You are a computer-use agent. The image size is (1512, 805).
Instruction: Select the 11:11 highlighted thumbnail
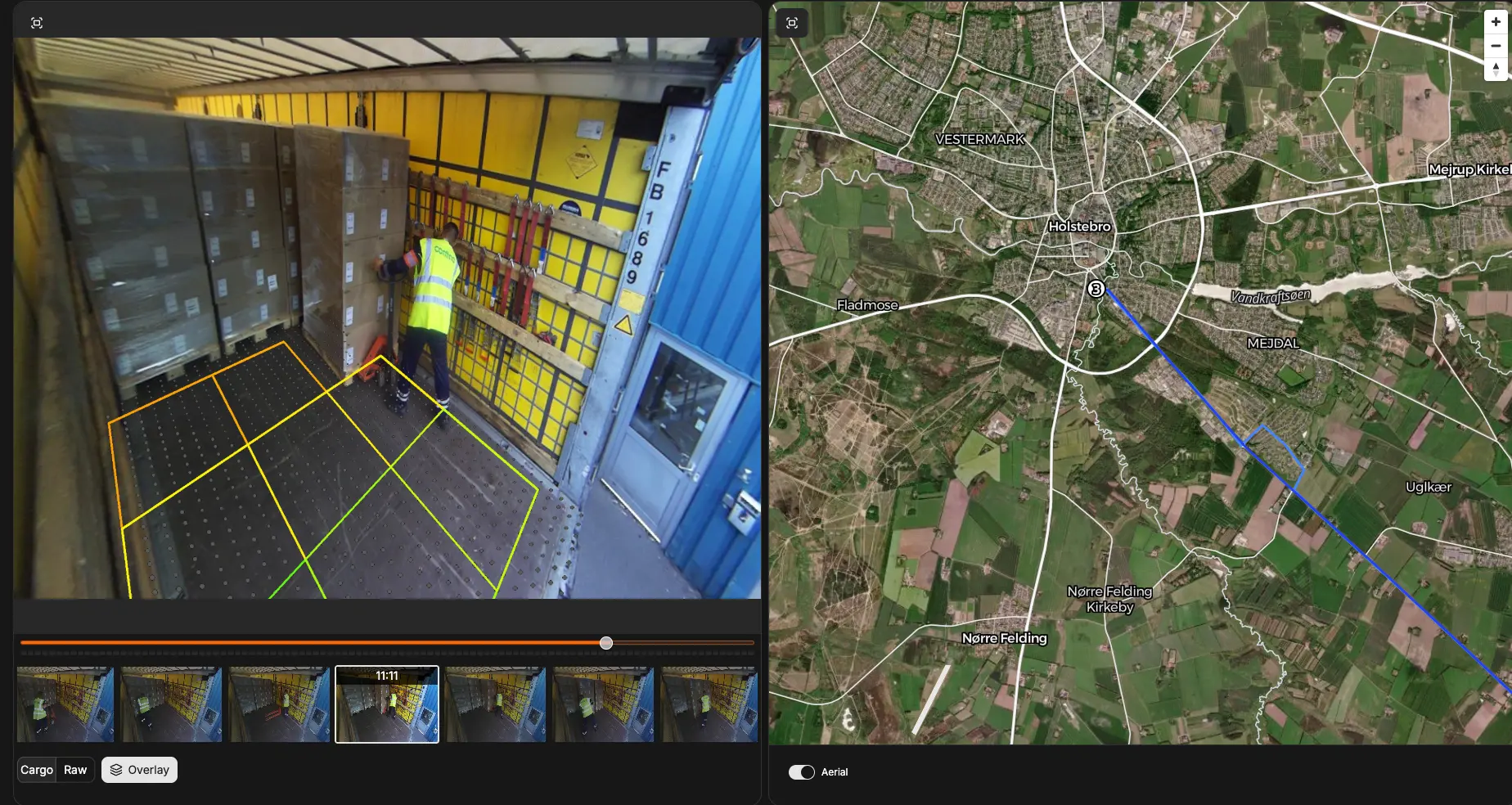[387, 704]
